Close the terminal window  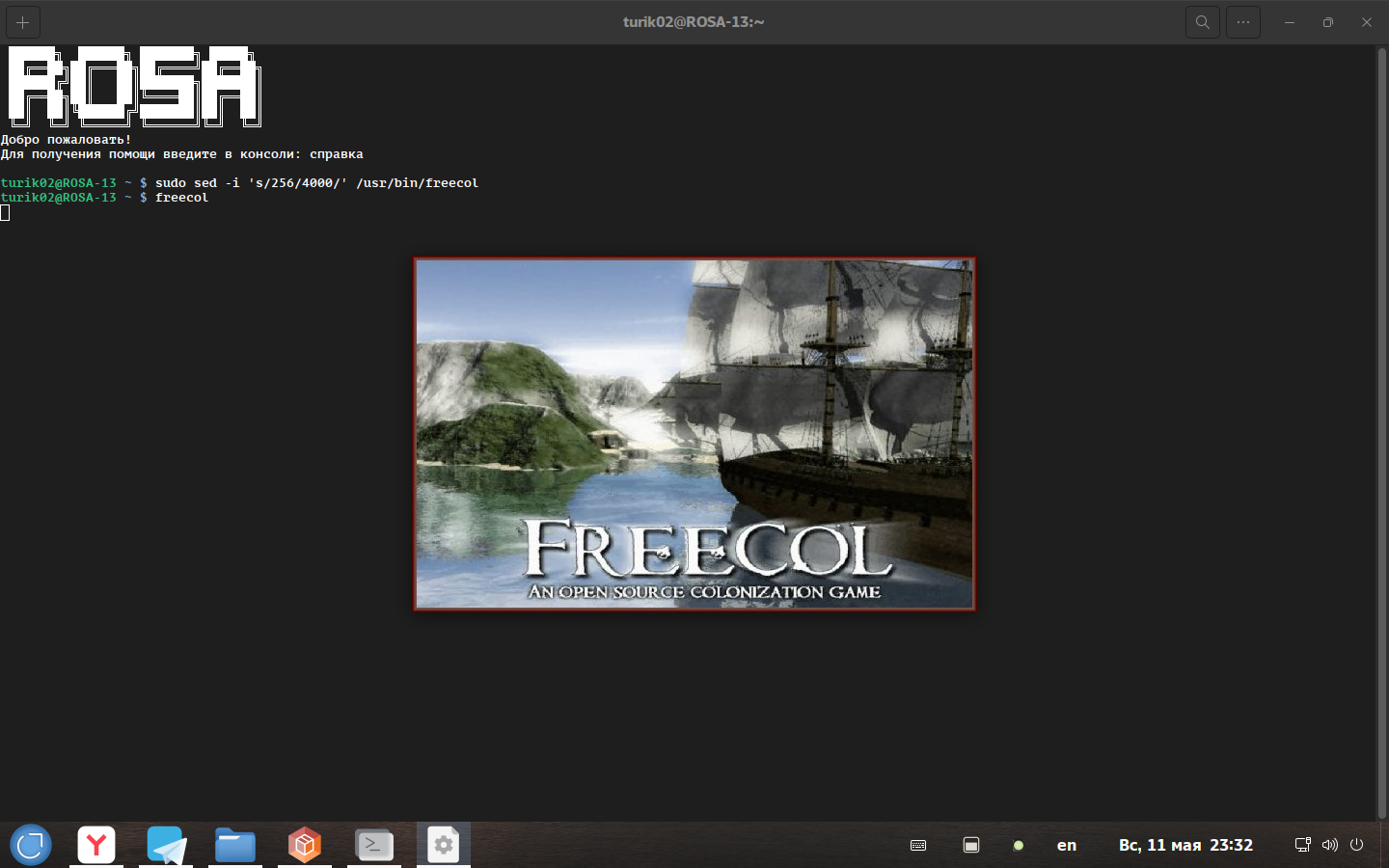point(1367,22)
